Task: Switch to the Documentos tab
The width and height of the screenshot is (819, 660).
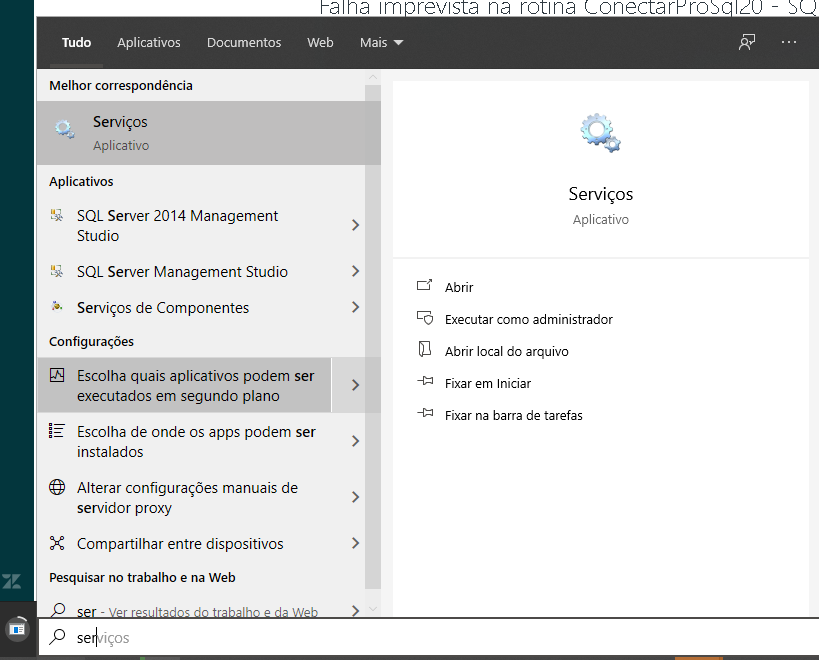Action: point(244,42)
